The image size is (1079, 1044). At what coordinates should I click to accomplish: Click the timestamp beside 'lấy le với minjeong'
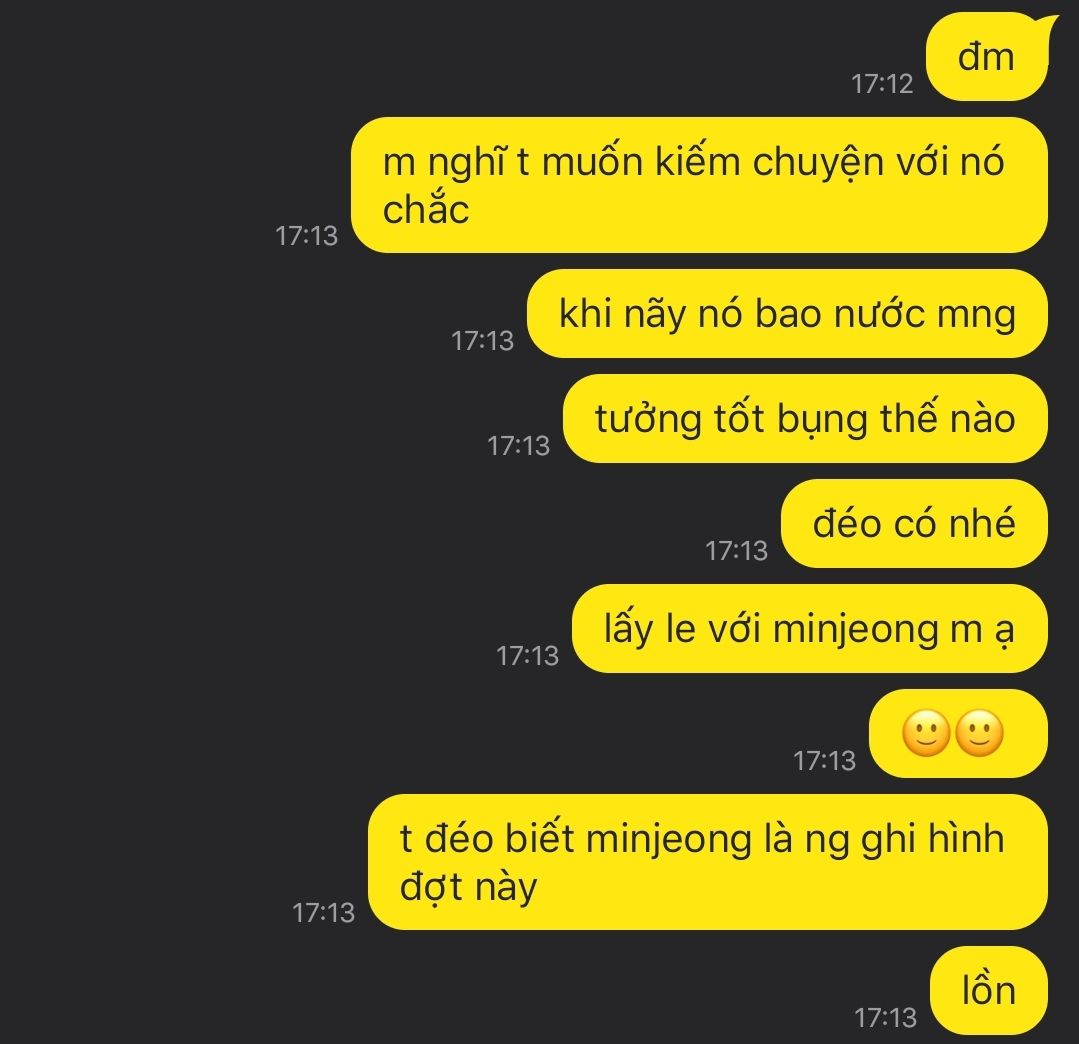click(x=528, y=656)
